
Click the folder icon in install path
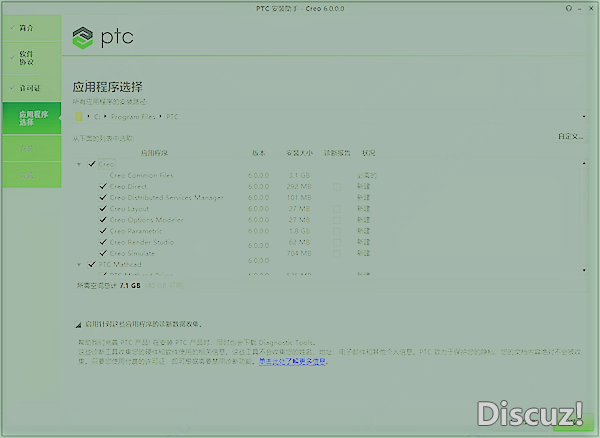[78, 116]
